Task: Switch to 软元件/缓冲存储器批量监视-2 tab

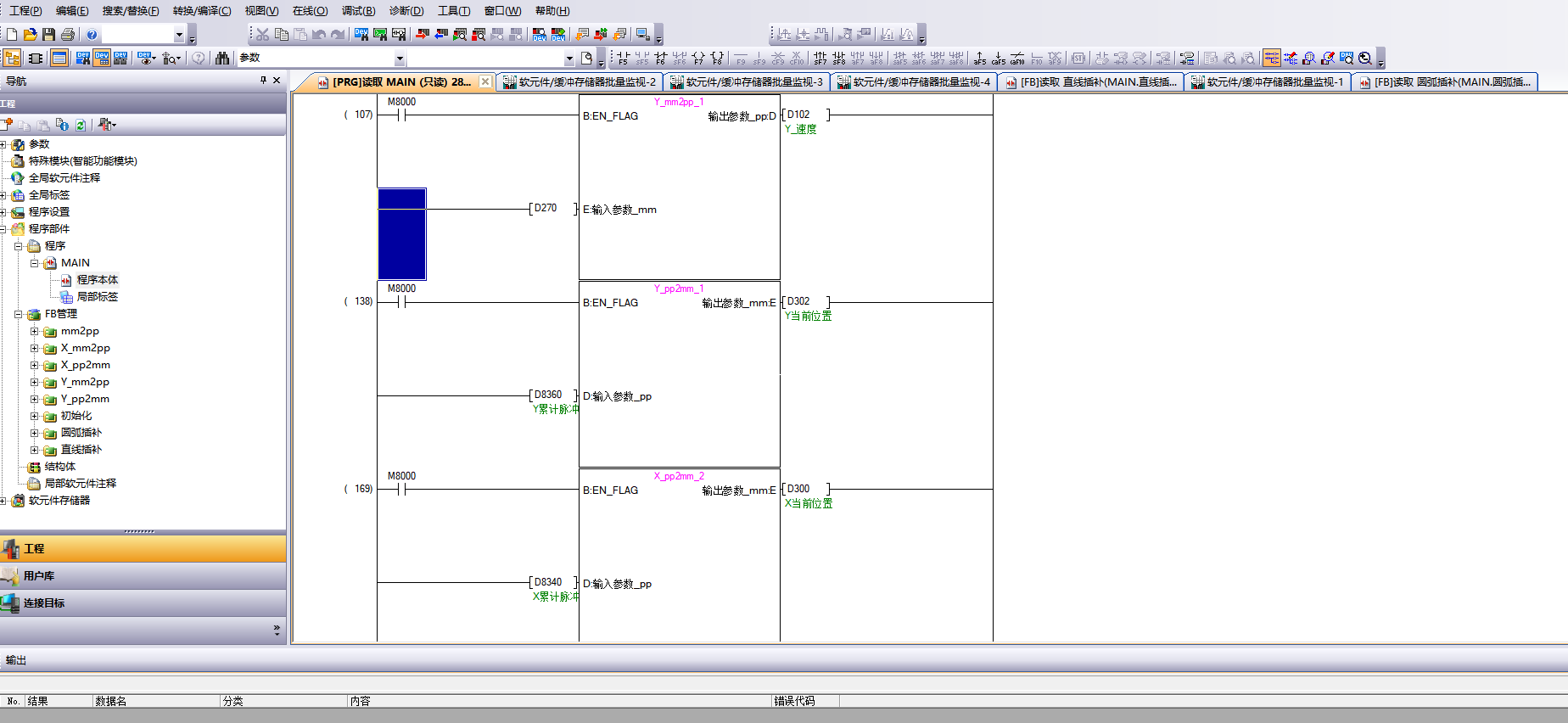Action: [x=580, y=82]
